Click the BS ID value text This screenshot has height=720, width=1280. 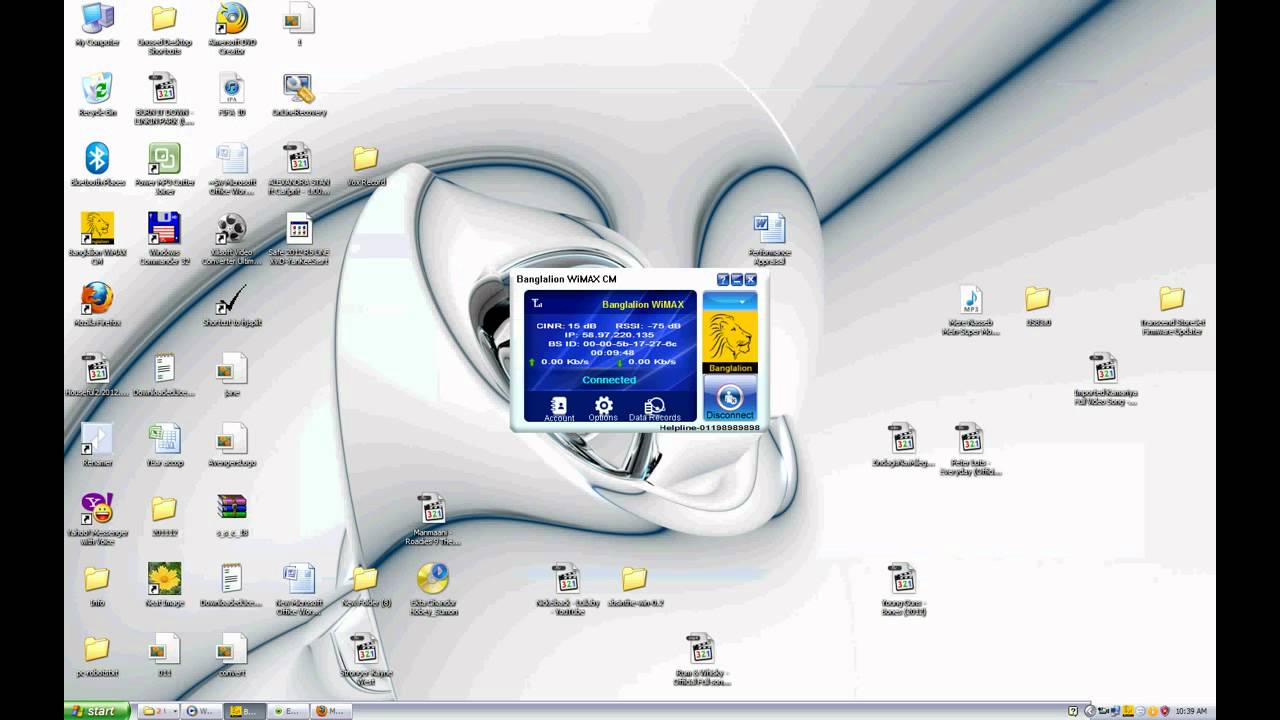[x=612, y=343]
